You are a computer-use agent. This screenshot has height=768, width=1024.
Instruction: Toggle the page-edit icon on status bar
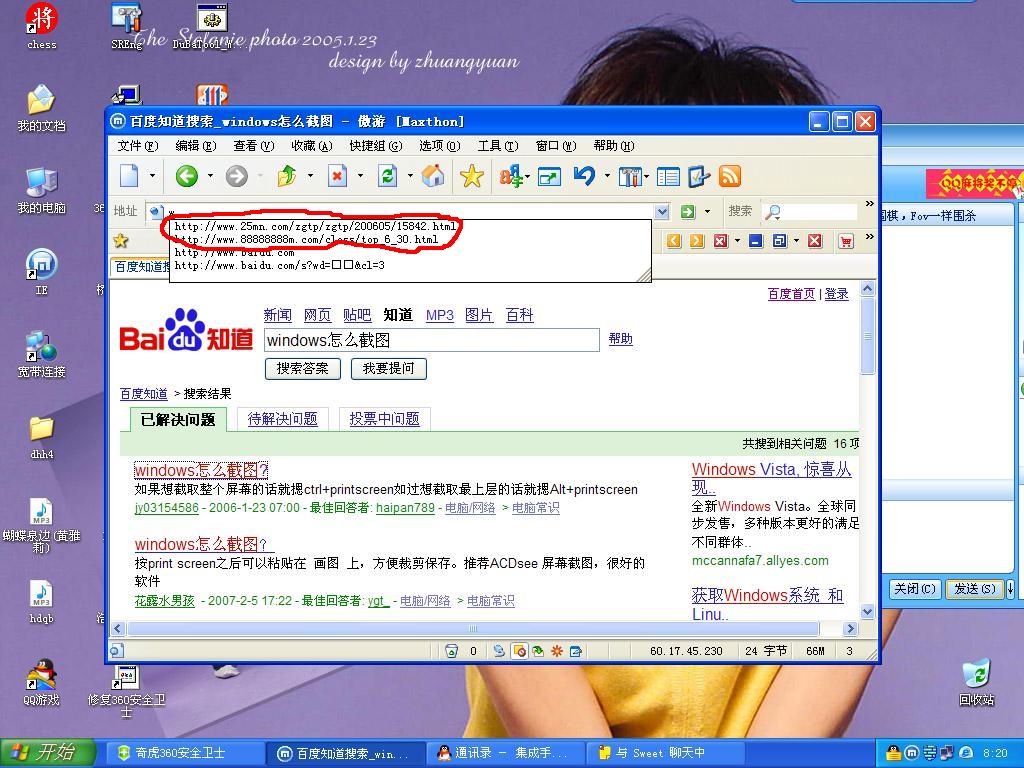575,650
